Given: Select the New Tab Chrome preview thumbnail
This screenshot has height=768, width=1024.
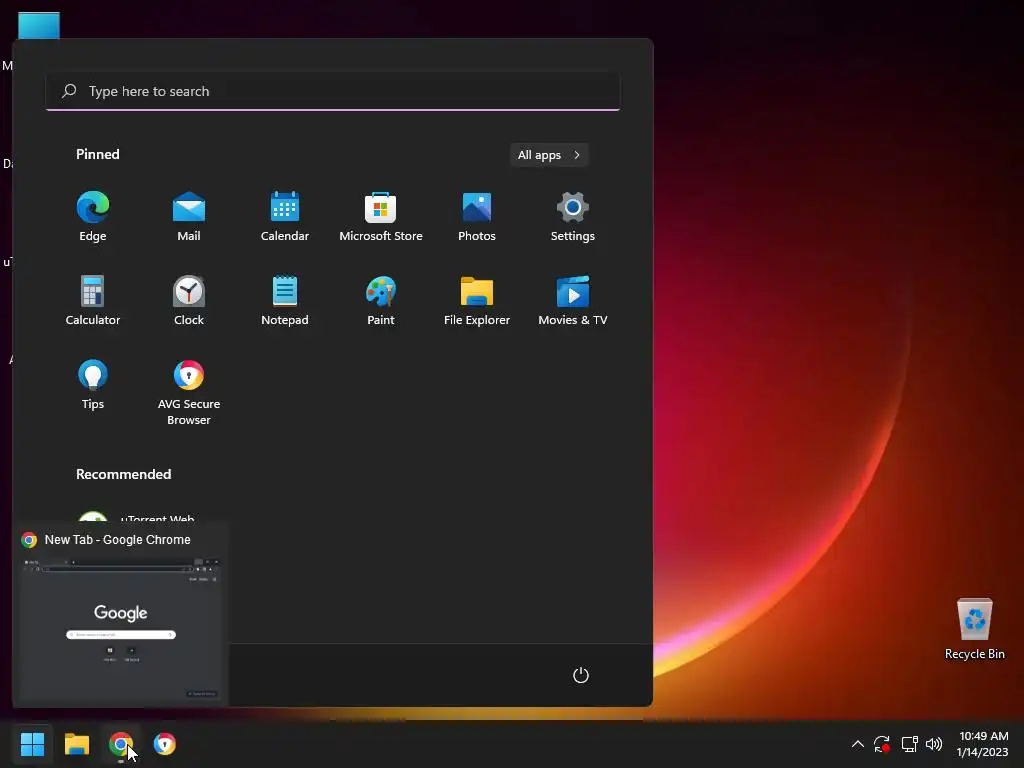Looking at the screenshot, I should 121,628.
